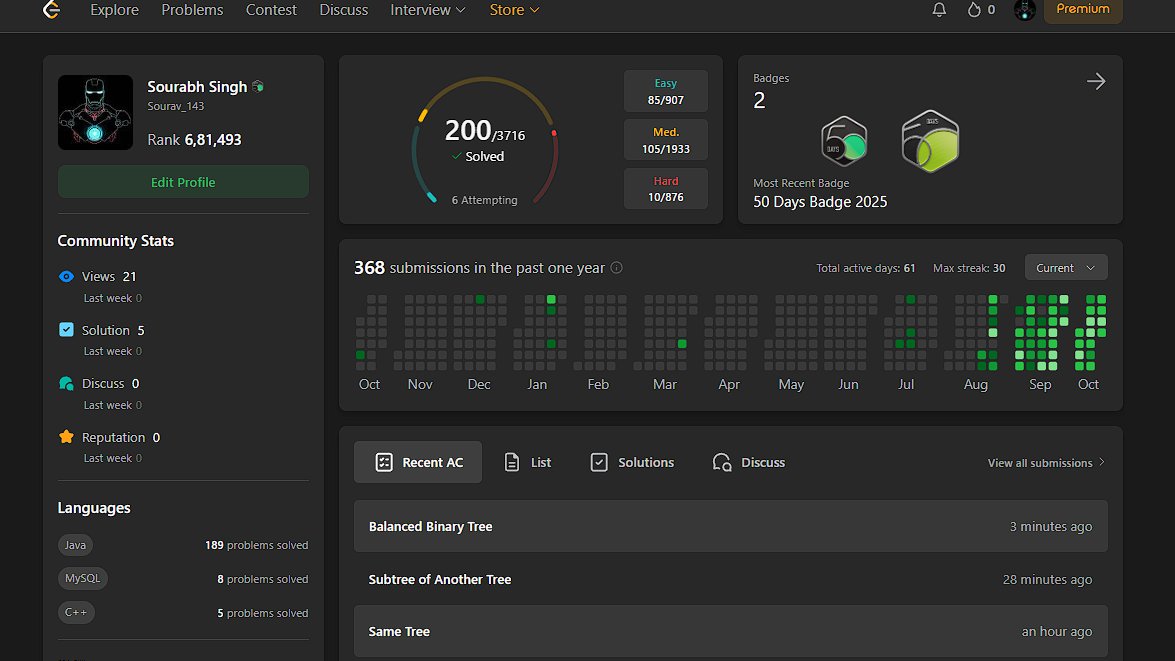Click the Community Stats heading

coord(115,241)
